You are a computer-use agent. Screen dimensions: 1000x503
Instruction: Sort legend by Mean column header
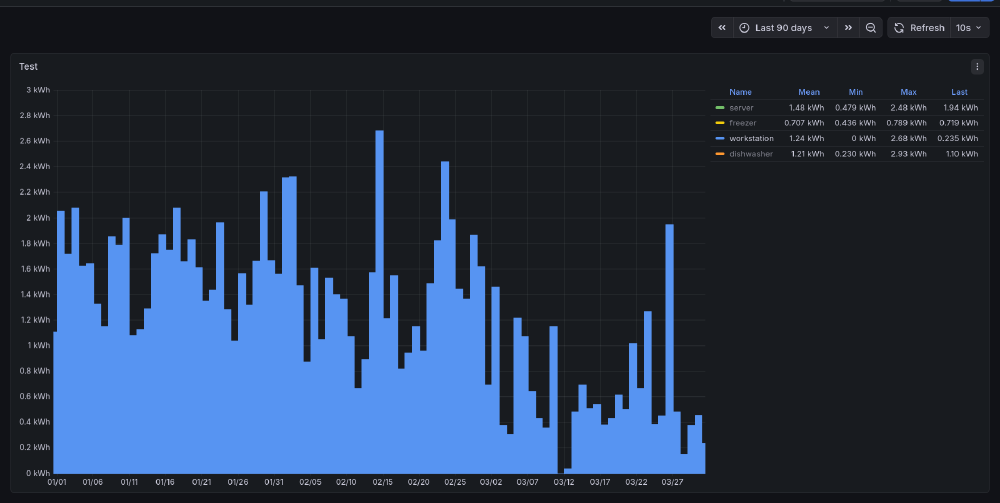point(808,92)
